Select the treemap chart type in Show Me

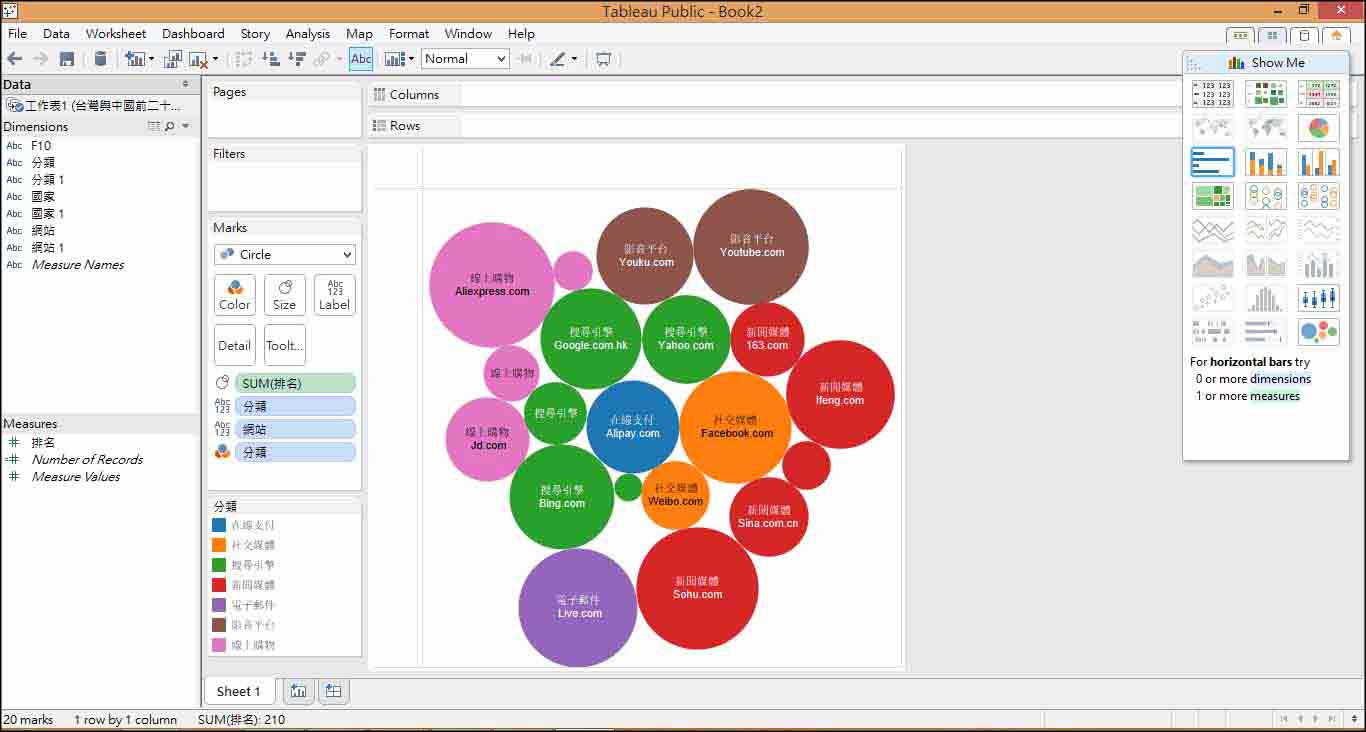tap(1213, 195)
